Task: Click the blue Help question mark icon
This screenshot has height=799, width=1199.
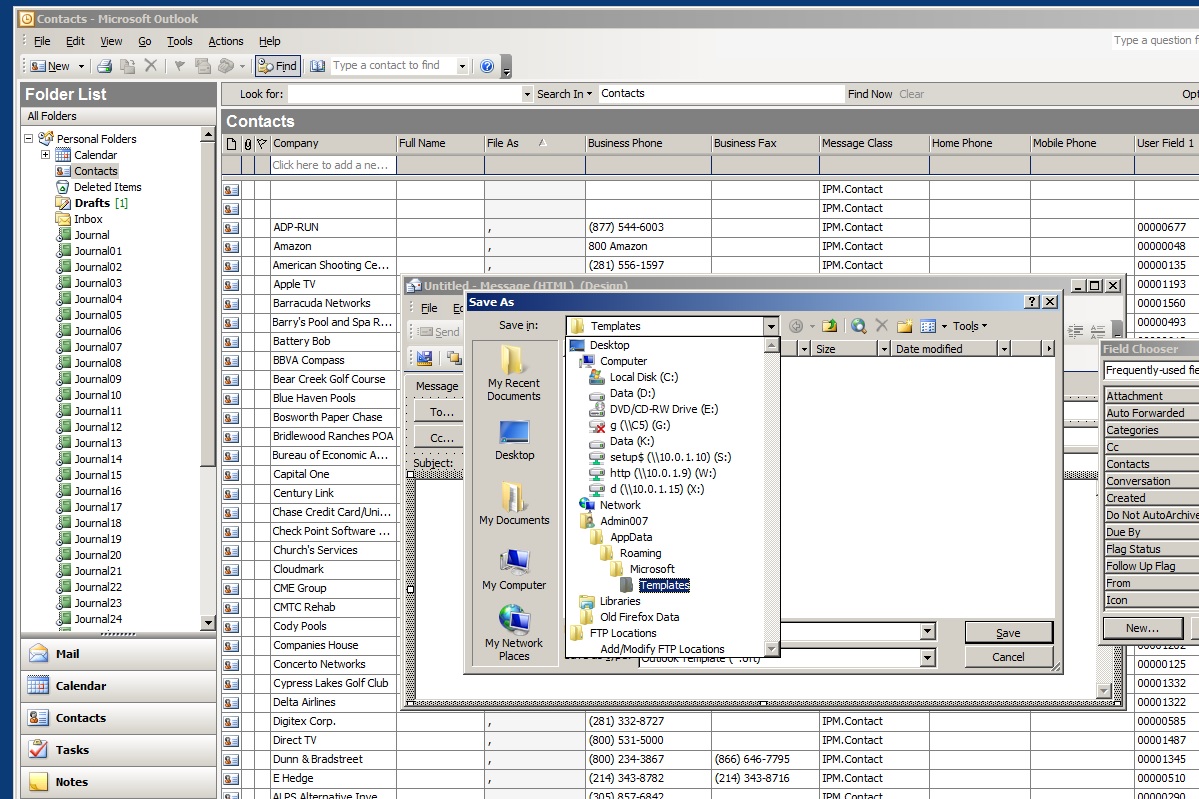Action: tap(486, 67)
